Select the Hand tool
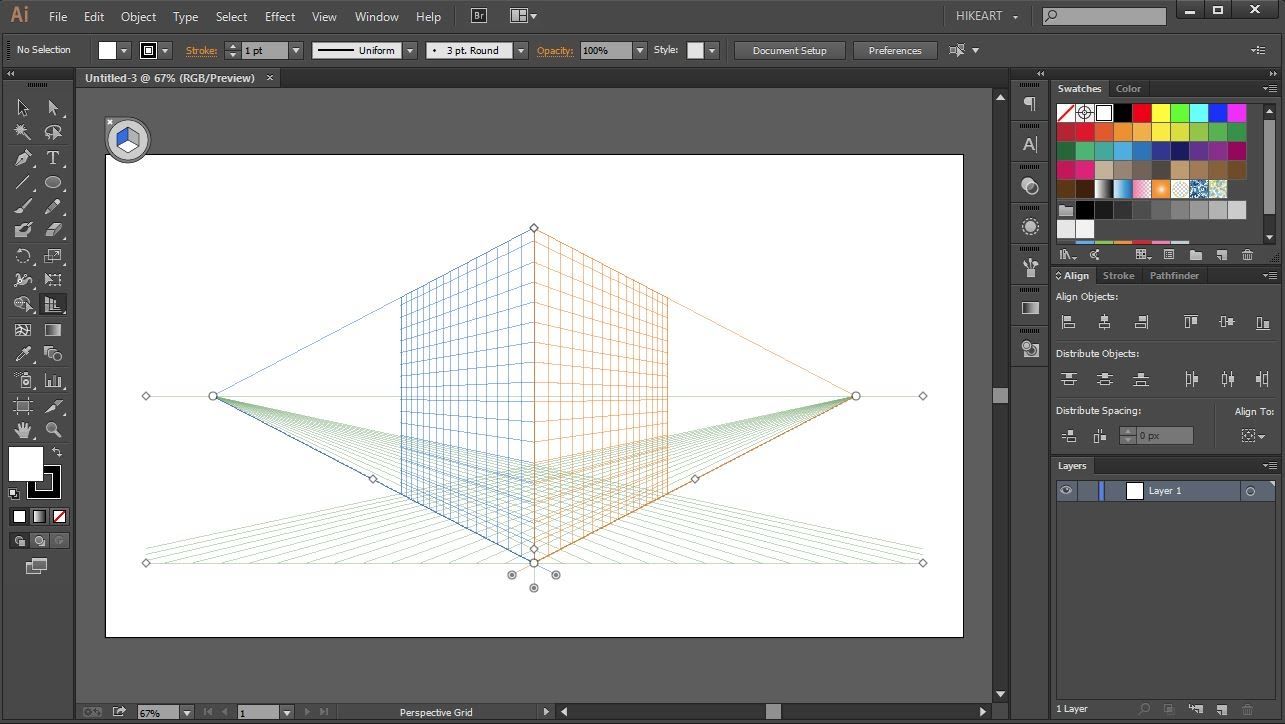Viewport: 1285px width, 724px height. (23, 430)
